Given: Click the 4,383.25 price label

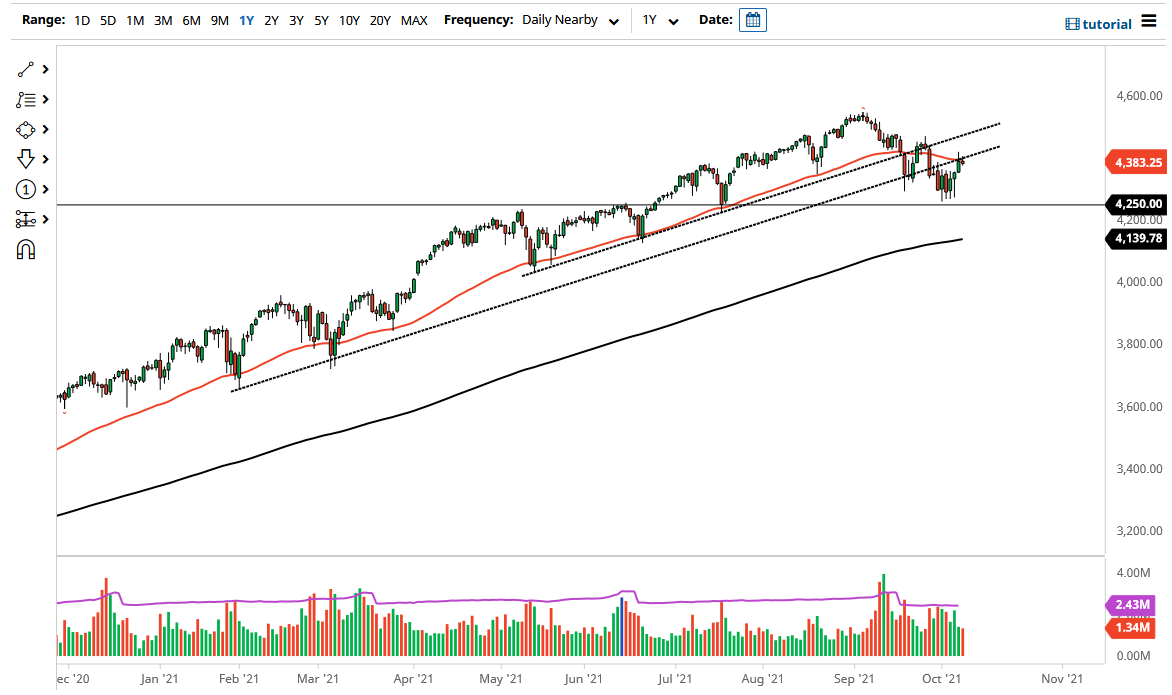Looking at the screenshot, I should [x=1136, y=161].
